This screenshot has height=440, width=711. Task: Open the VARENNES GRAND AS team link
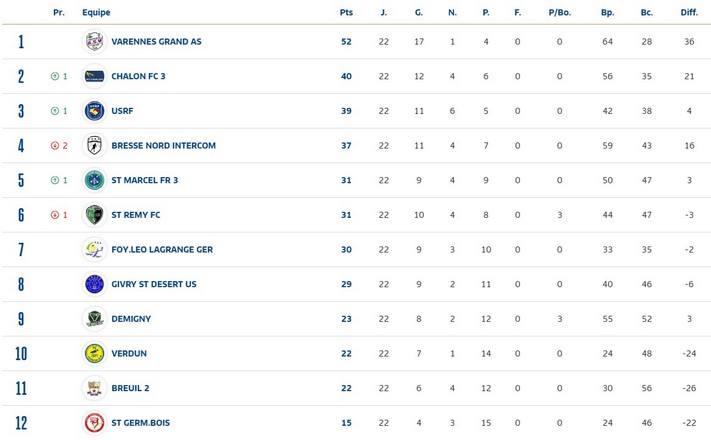pyautogui.click(x=156, y=42)
